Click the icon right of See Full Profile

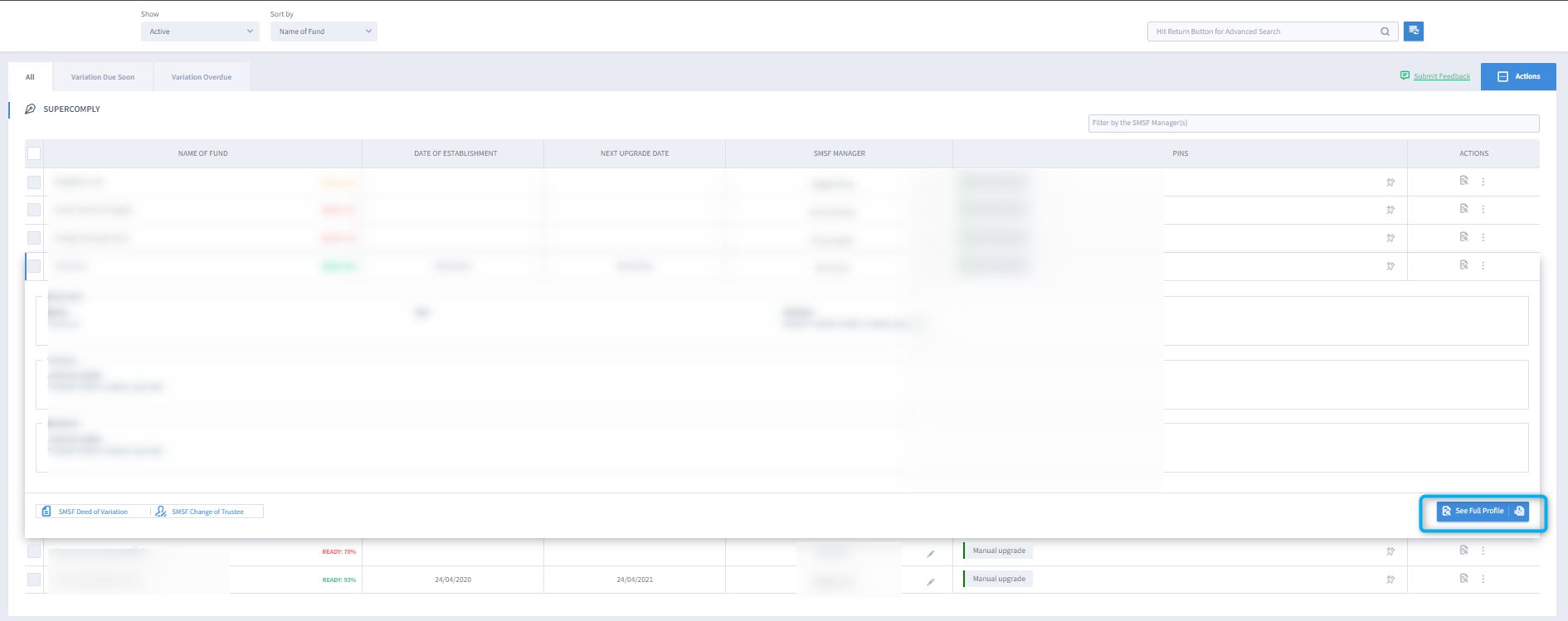(1519, 512)
